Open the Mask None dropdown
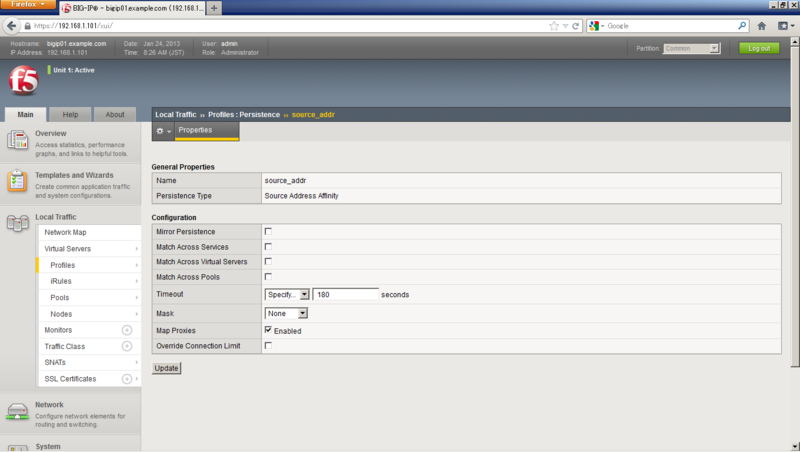This screenshot has height=452, width=800. tap(286, 314)
